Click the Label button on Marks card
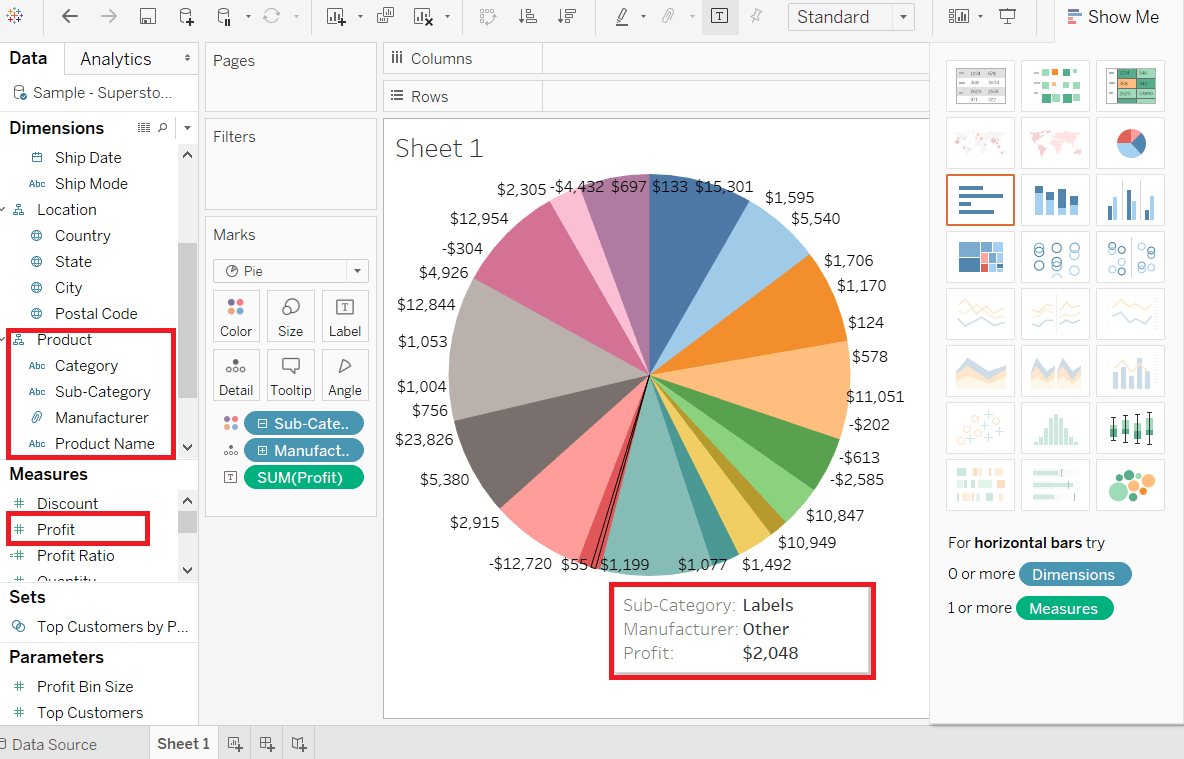 click(x=344, y=316)
